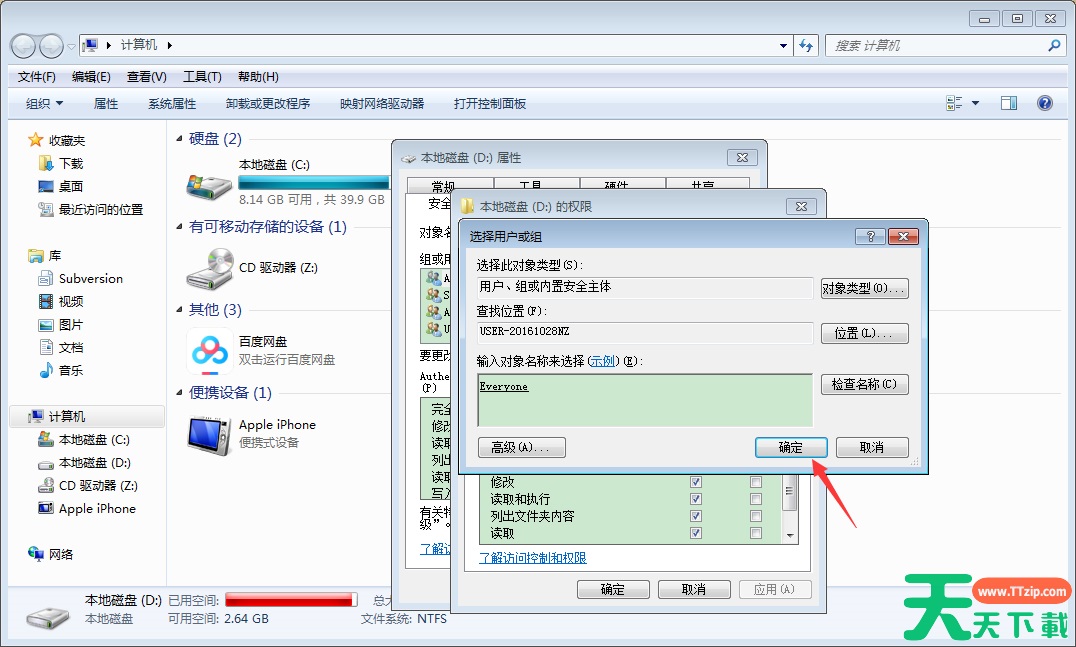The width and height of the screenshot is (1076, 647).
Task: Open Subversion library in sidebar
Action: (90, 279)
